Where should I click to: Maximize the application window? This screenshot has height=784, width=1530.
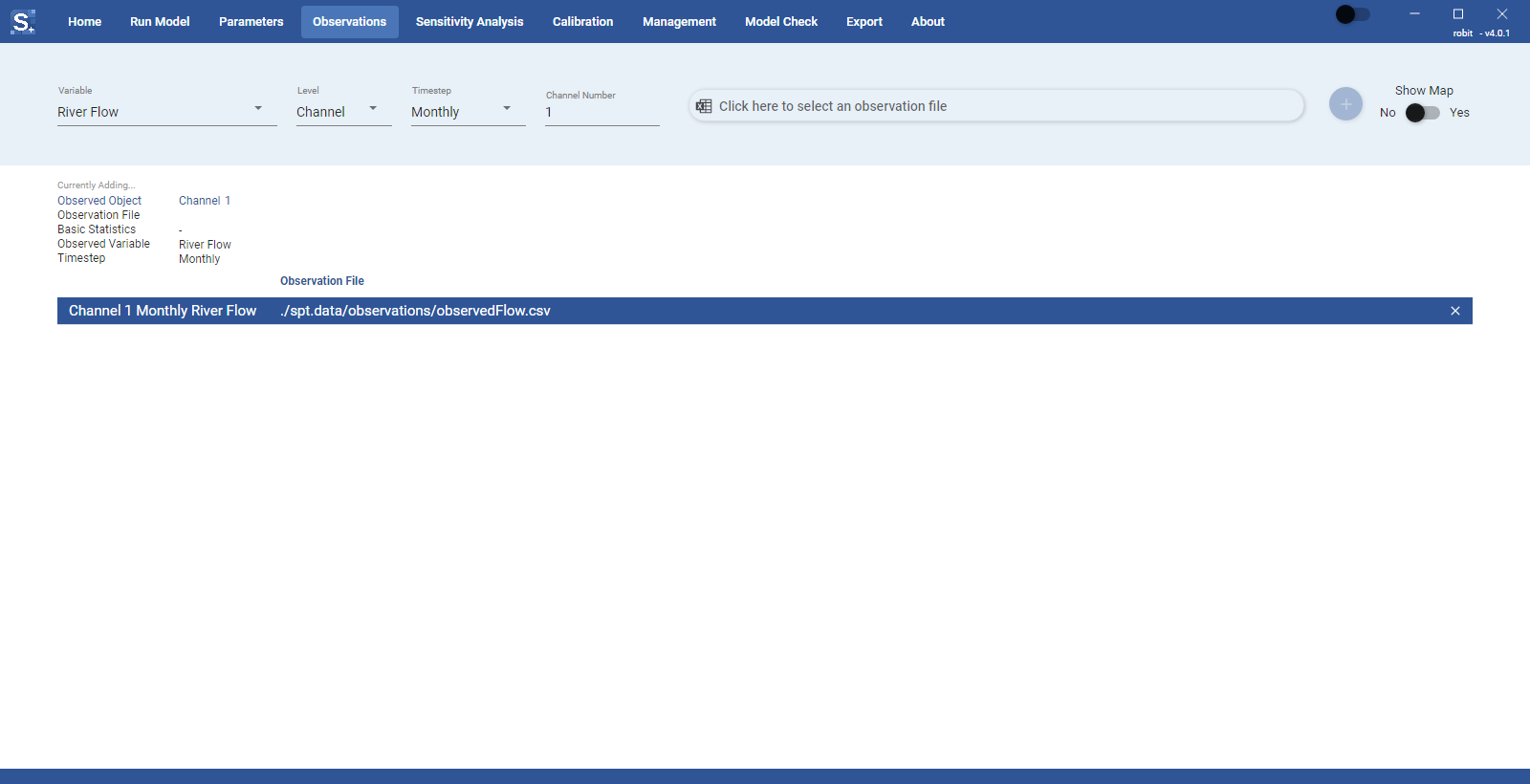(x=1458, y=14)
